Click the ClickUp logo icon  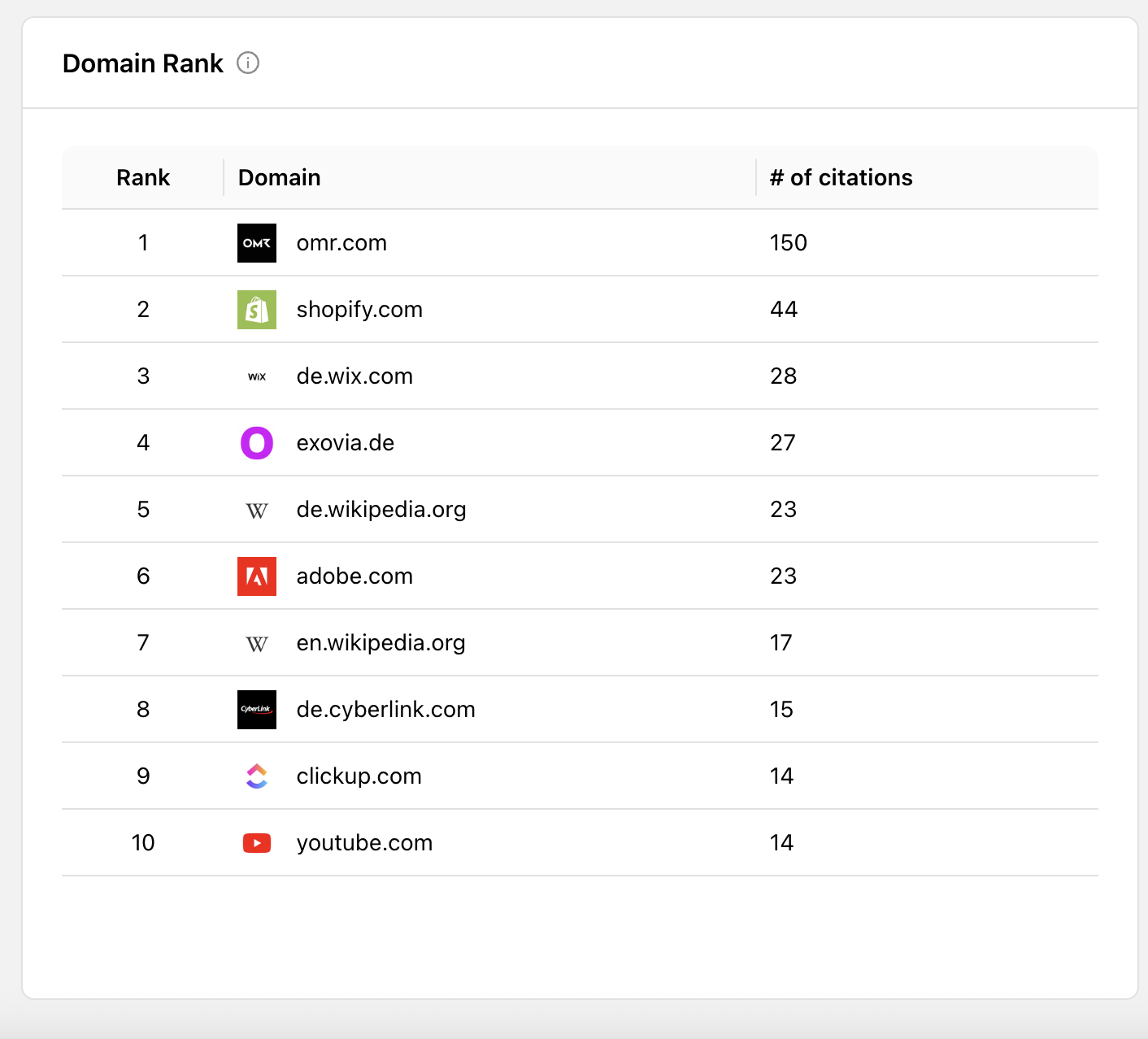tap(257, 776)
